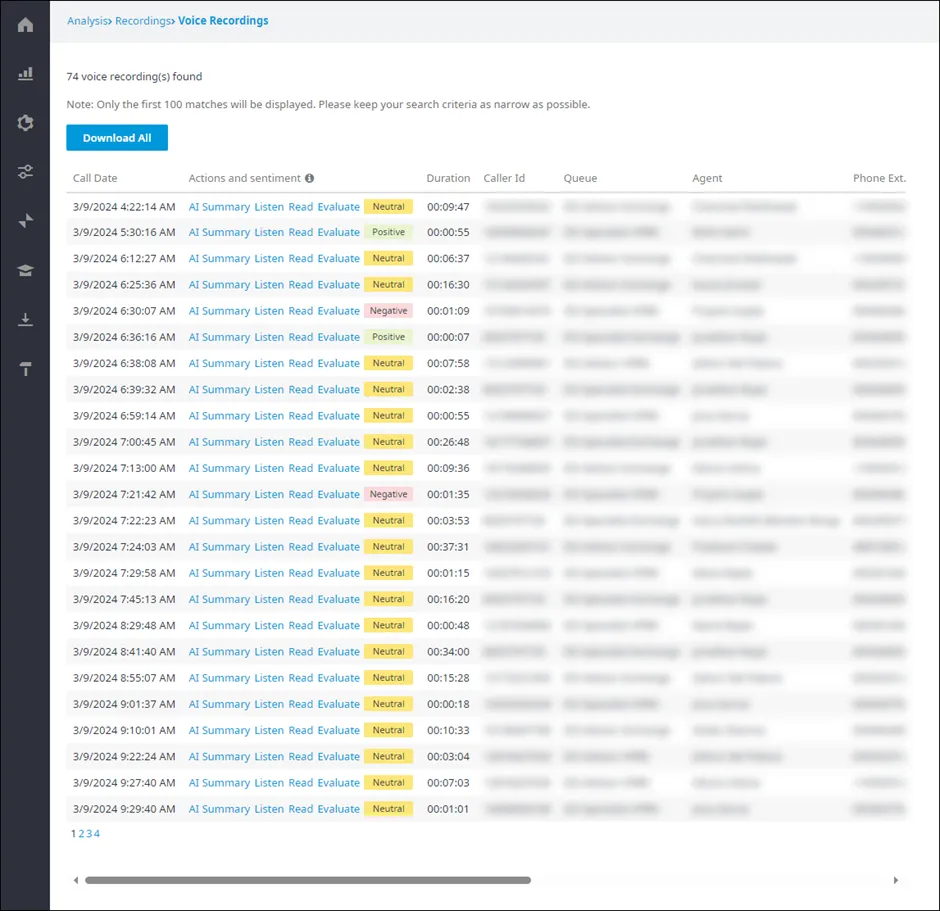
Task: Navigate to Recordings breadcrumb
Action: tap(143, 21)
